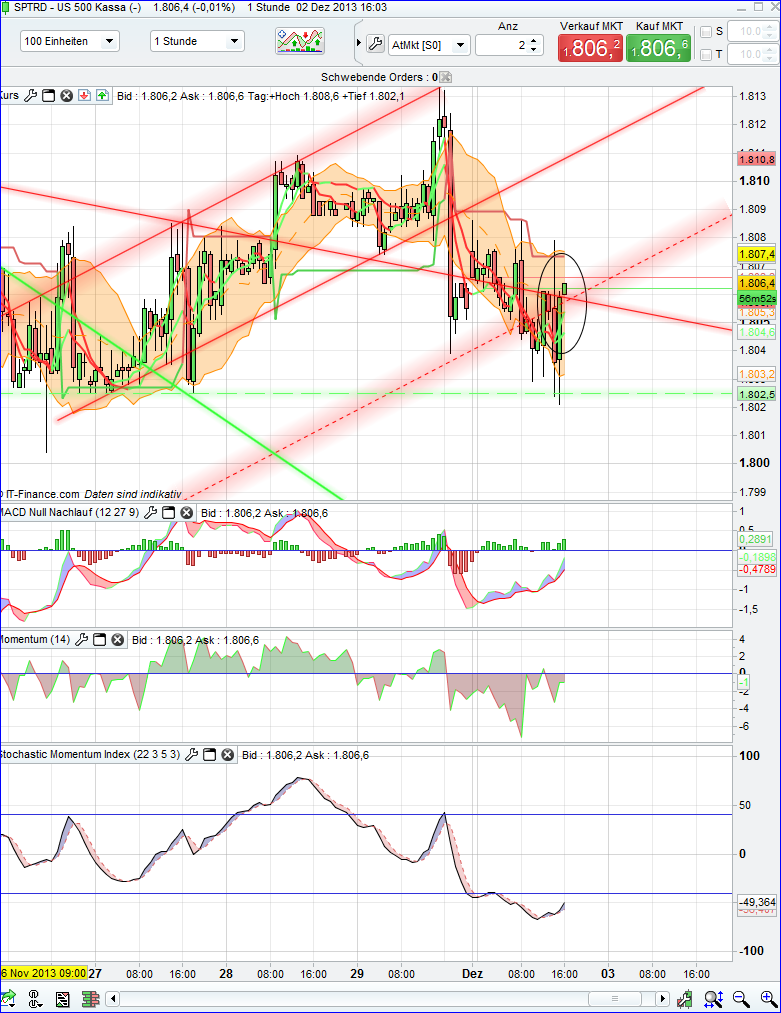Remove Stochastic Momentum Index indicator
The height and width of the screenshot is (1013, 781).
click(x=227, y=755)
